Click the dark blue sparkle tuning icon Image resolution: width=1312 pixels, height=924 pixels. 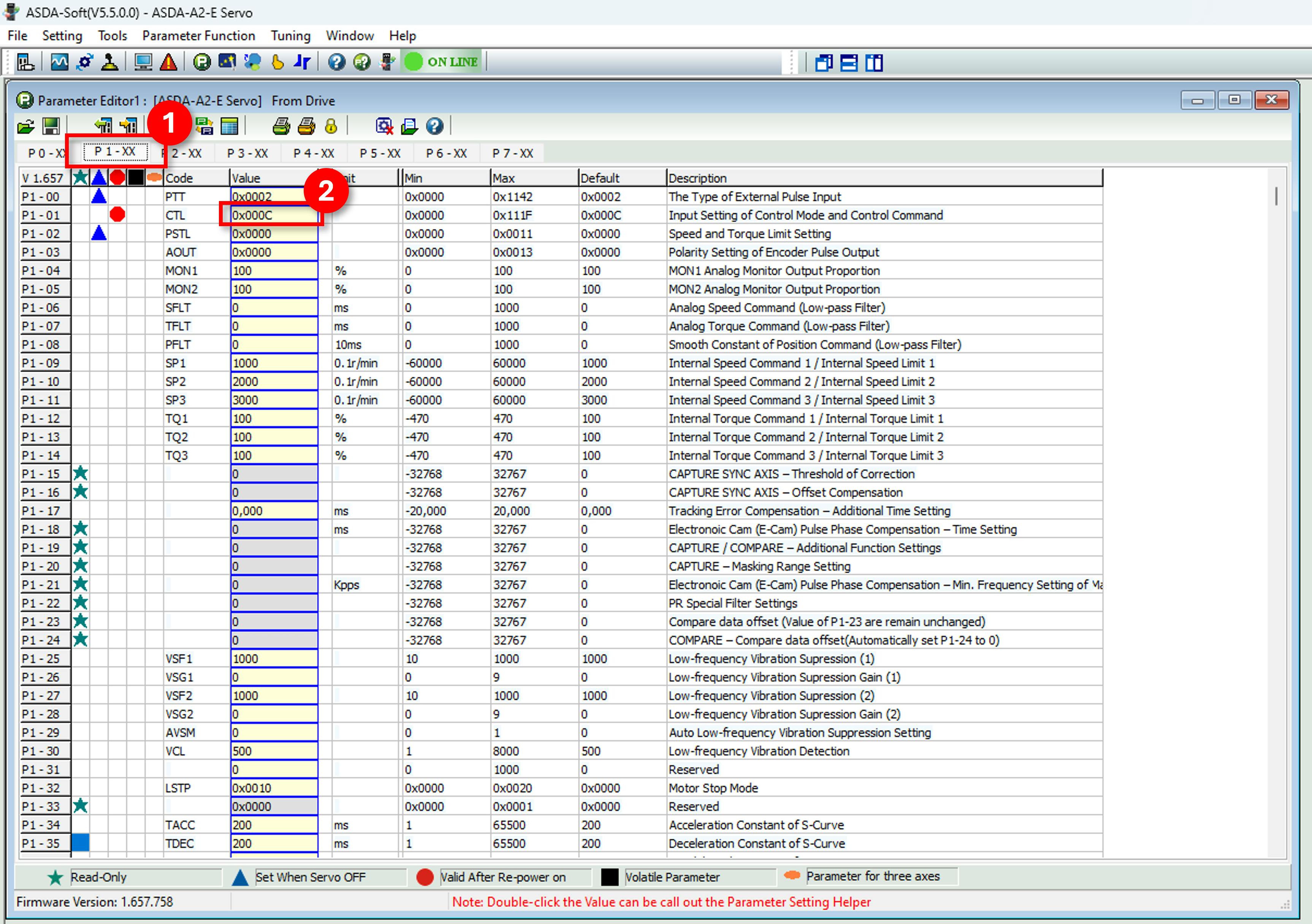pyautogui.click(x=227, y=62)
